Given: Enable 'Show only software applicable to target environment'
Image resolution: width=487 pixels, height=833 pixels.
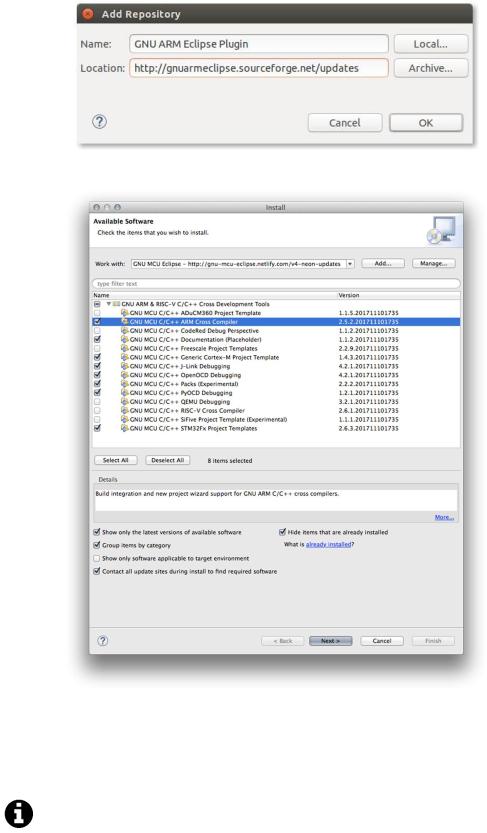Looking at the screenshot, I should tap(97, 558).
